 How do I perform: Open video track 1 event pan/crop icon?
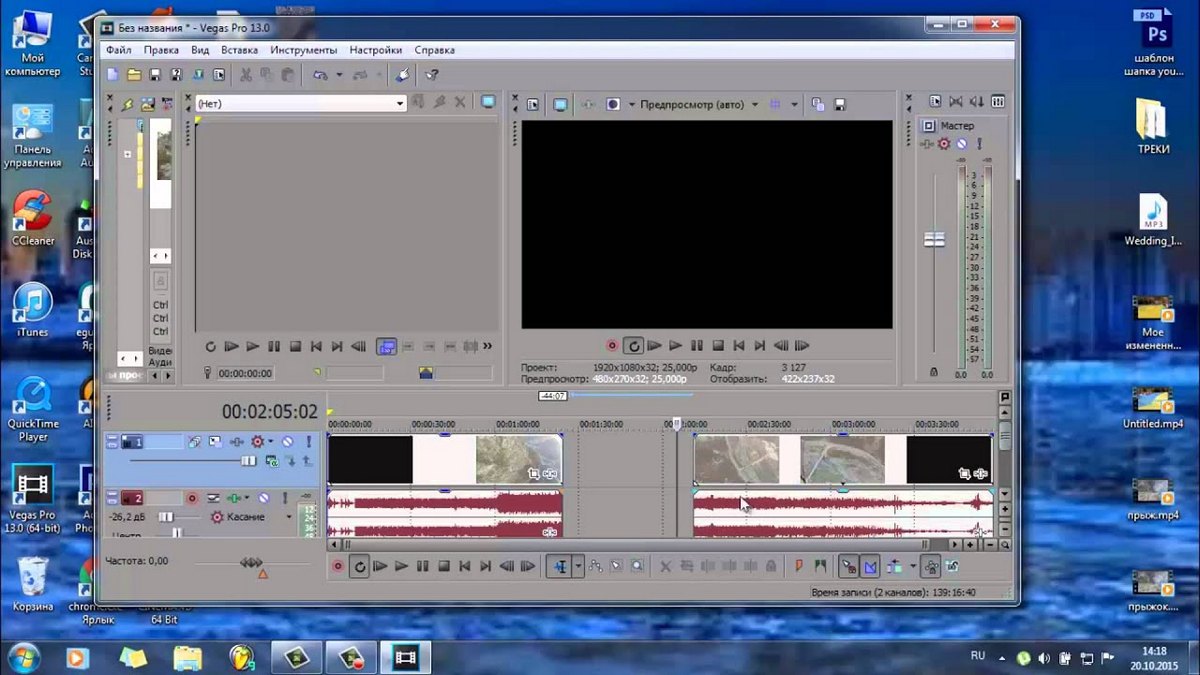tap(533, 473)
